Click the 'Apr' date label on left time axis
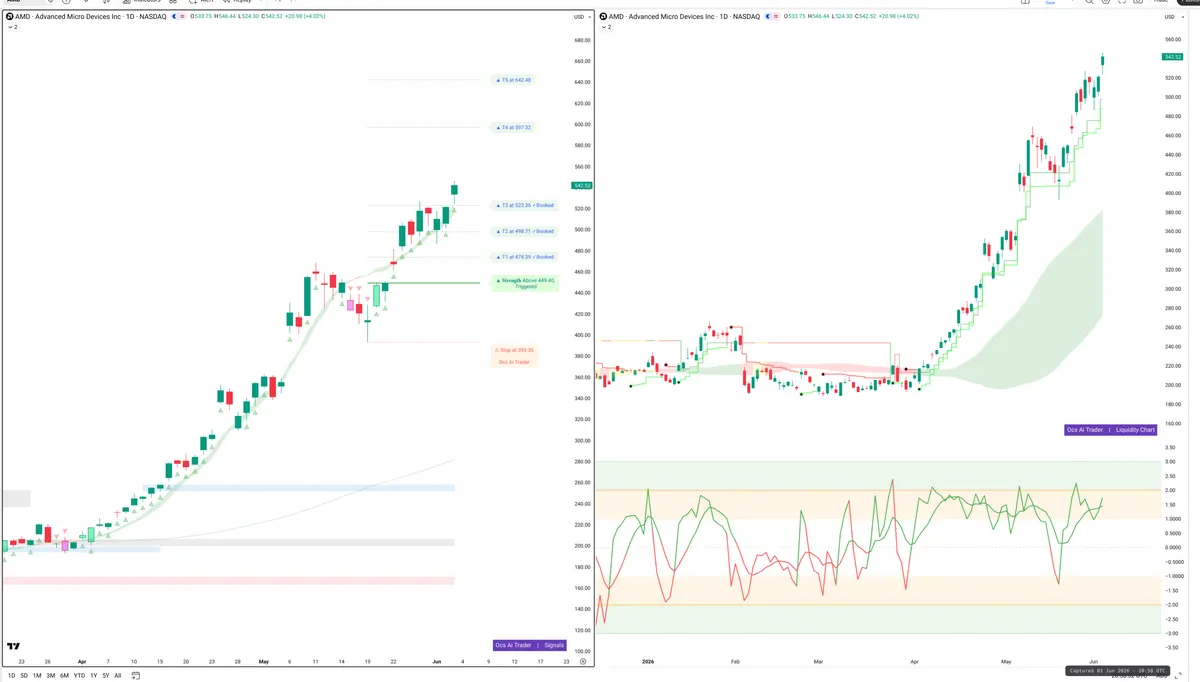 81,662
